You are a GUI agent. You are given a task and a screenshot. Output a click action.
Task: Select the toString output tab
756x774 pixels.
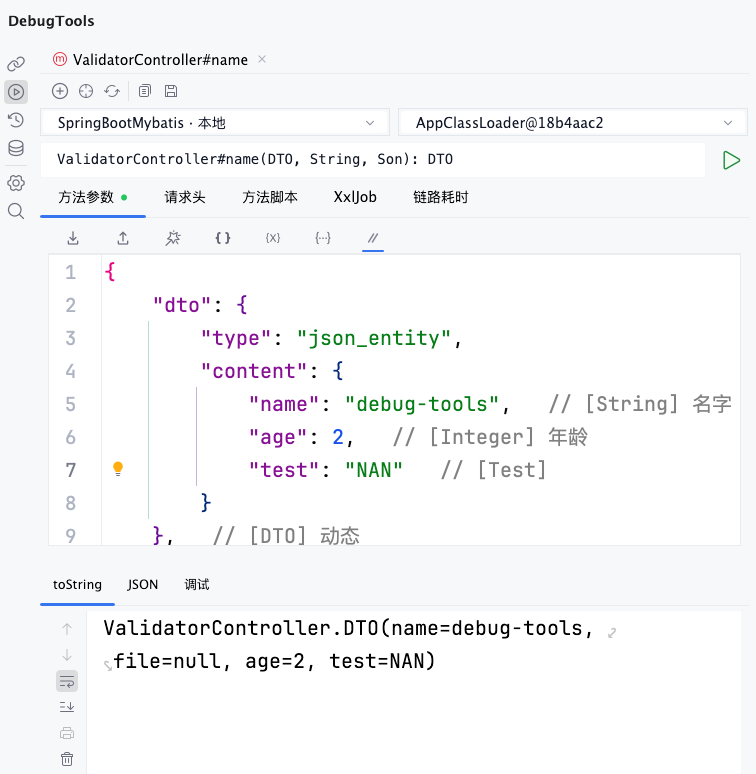(77, 584)
